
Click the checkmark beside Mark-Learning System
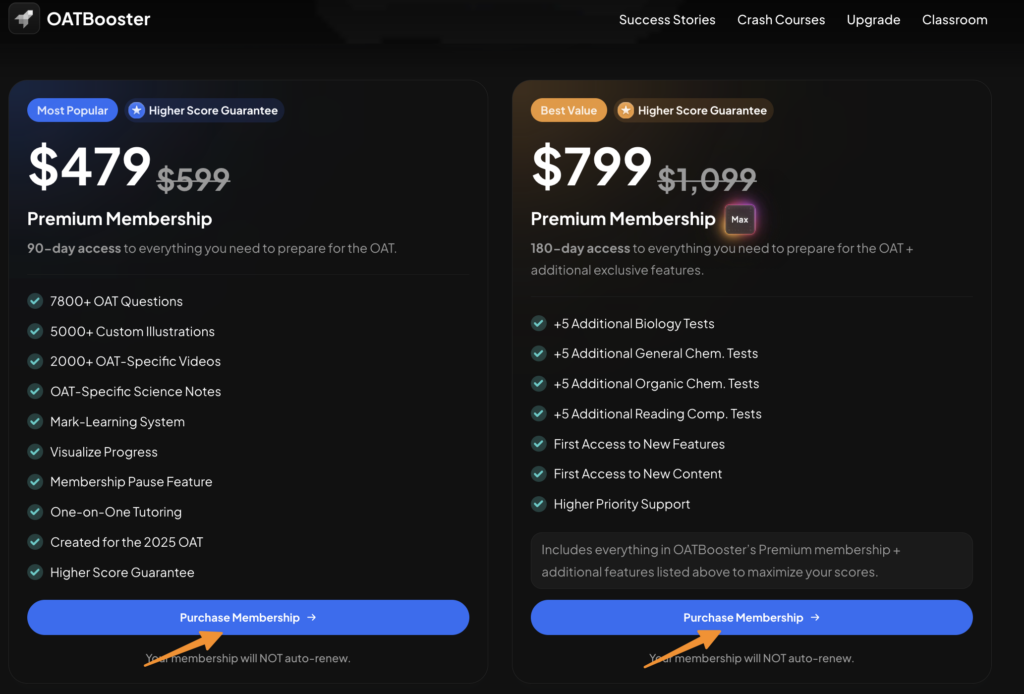click(x=35, y=422)
